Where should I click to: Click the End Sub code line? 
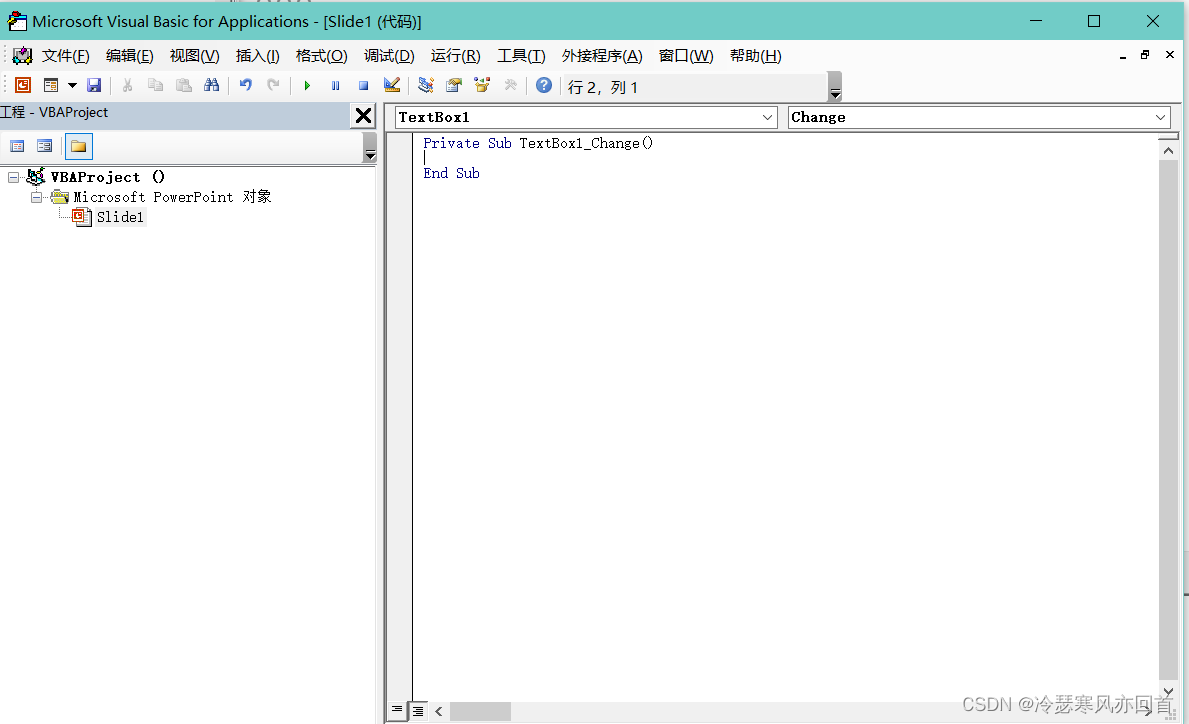tap(451, 174)
